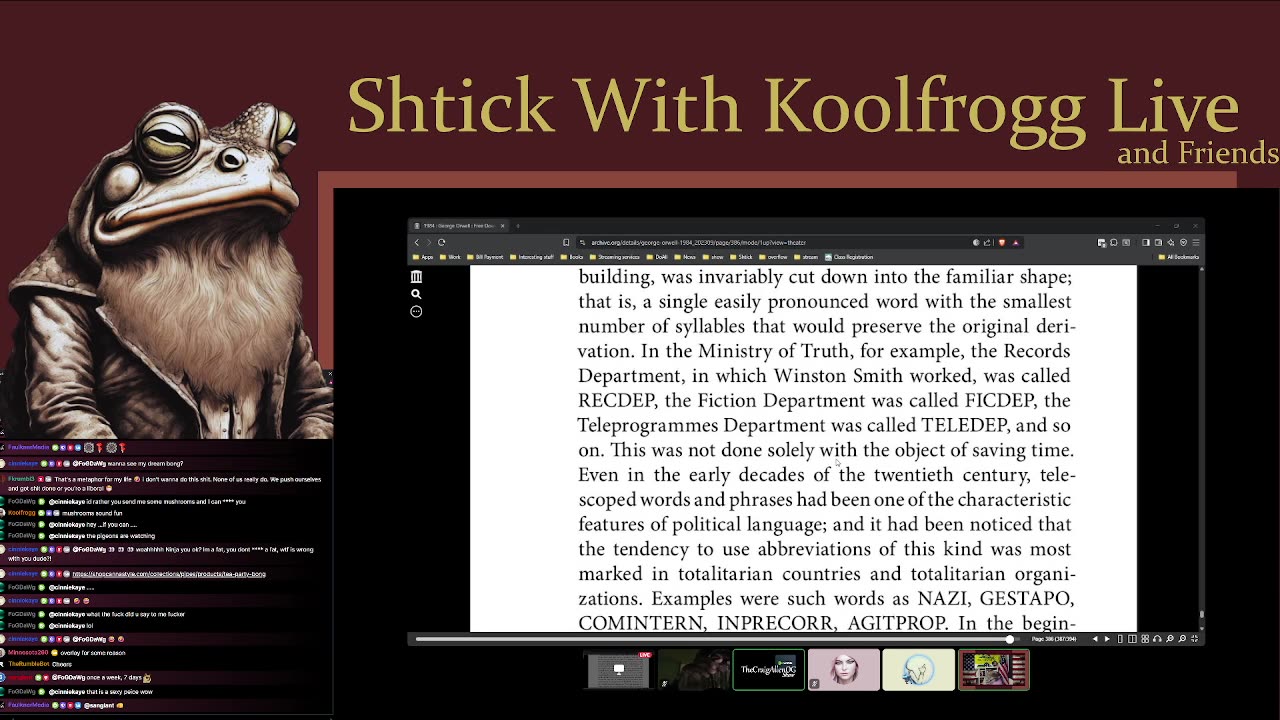Click the read aloud headphones icon
This screenshot has width=1280, height=720.
pos(1157,639)
